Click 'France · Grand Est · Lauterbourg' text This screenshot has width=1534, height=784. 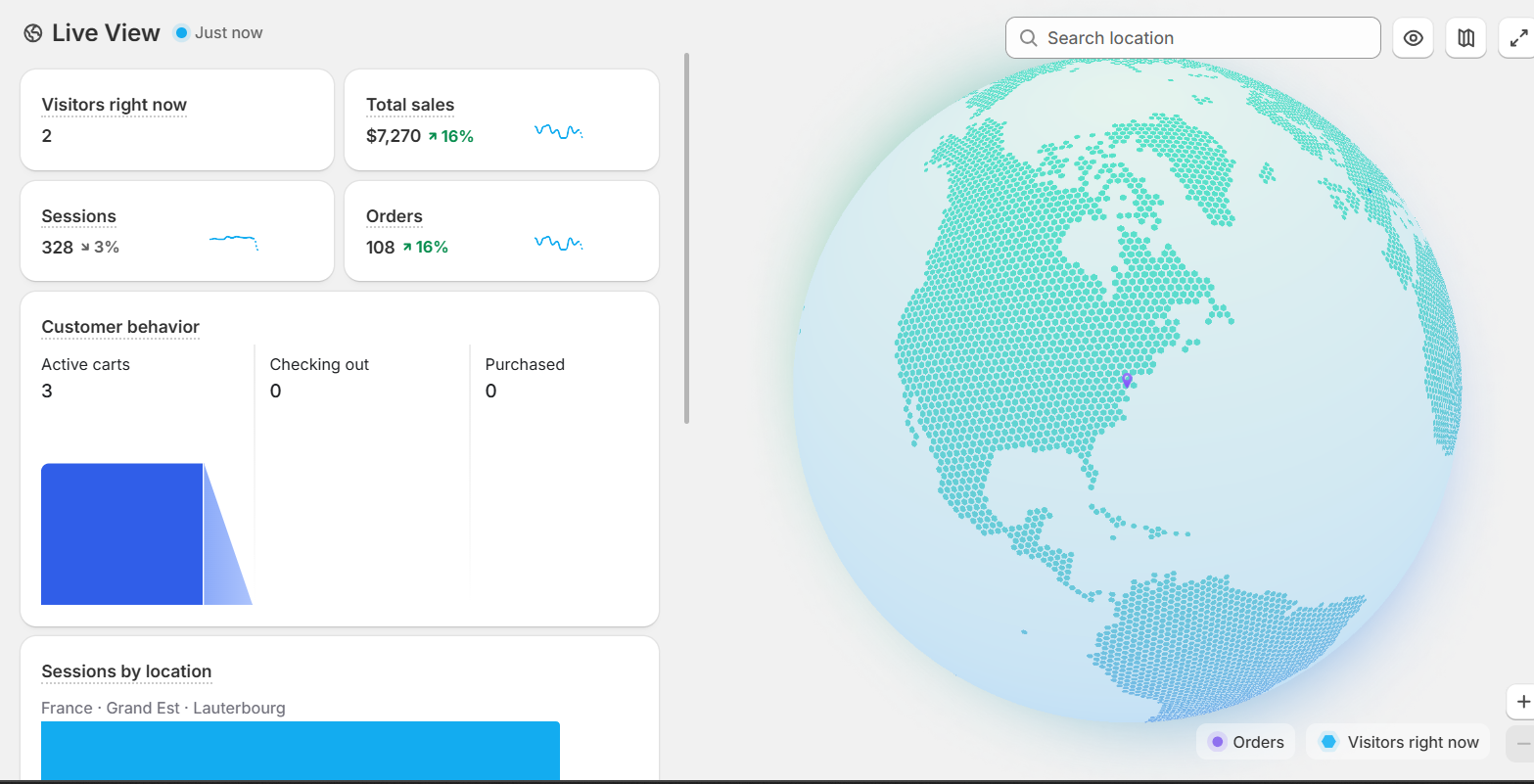click(163, 708)
